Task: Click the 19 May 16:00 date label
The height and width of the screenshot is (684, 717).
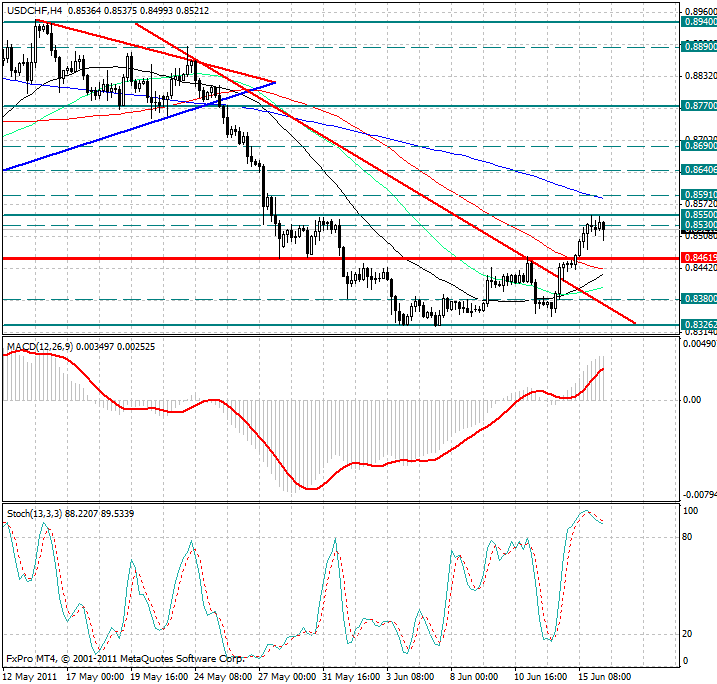Action: (x=159, y=677)
